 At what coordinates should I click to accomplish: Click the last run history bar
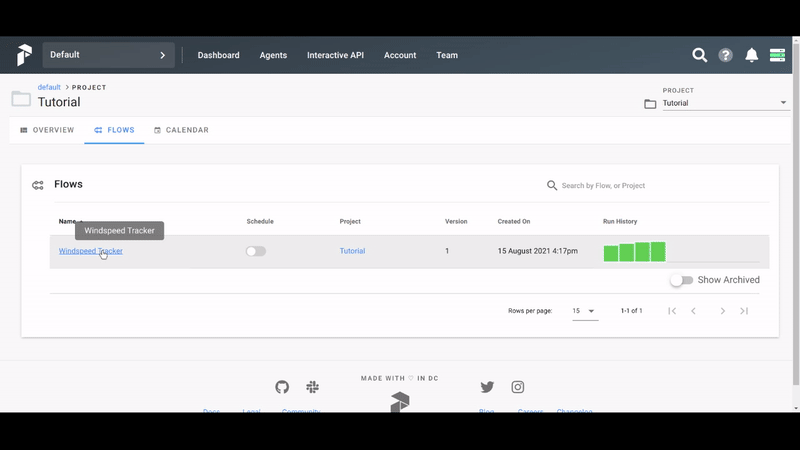[x=658, y=252]
